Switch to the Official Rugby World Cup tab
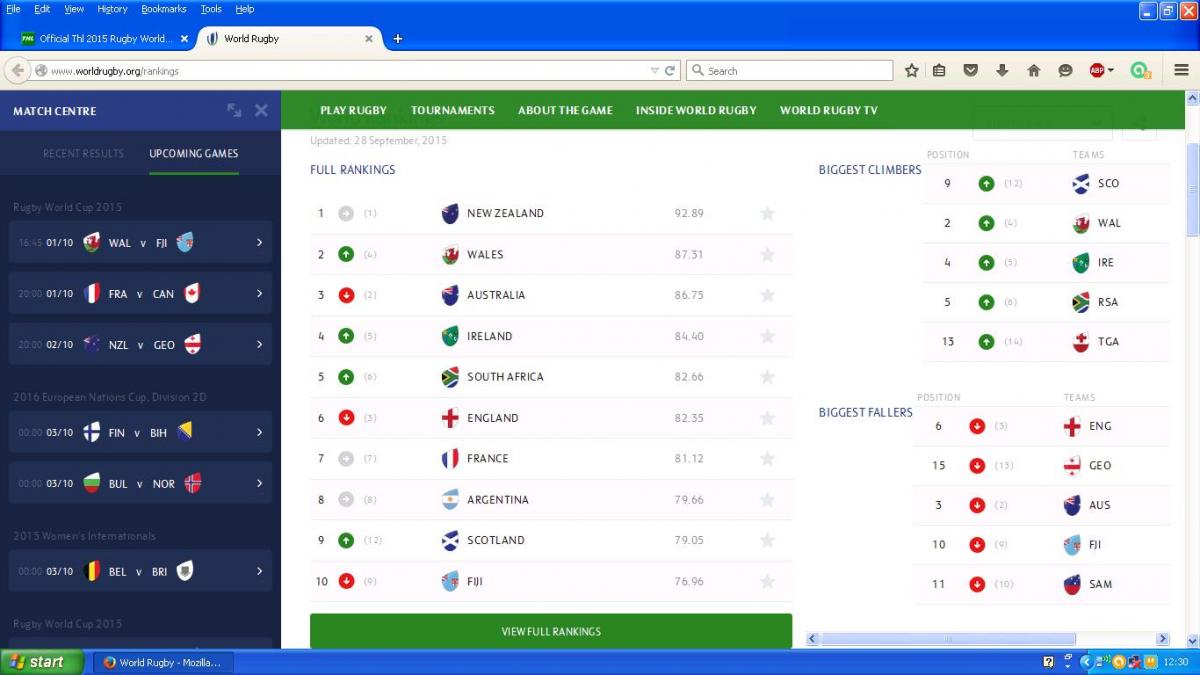Image resolution: width=1200 pixels, height=675 pixels. click(104, 39)
